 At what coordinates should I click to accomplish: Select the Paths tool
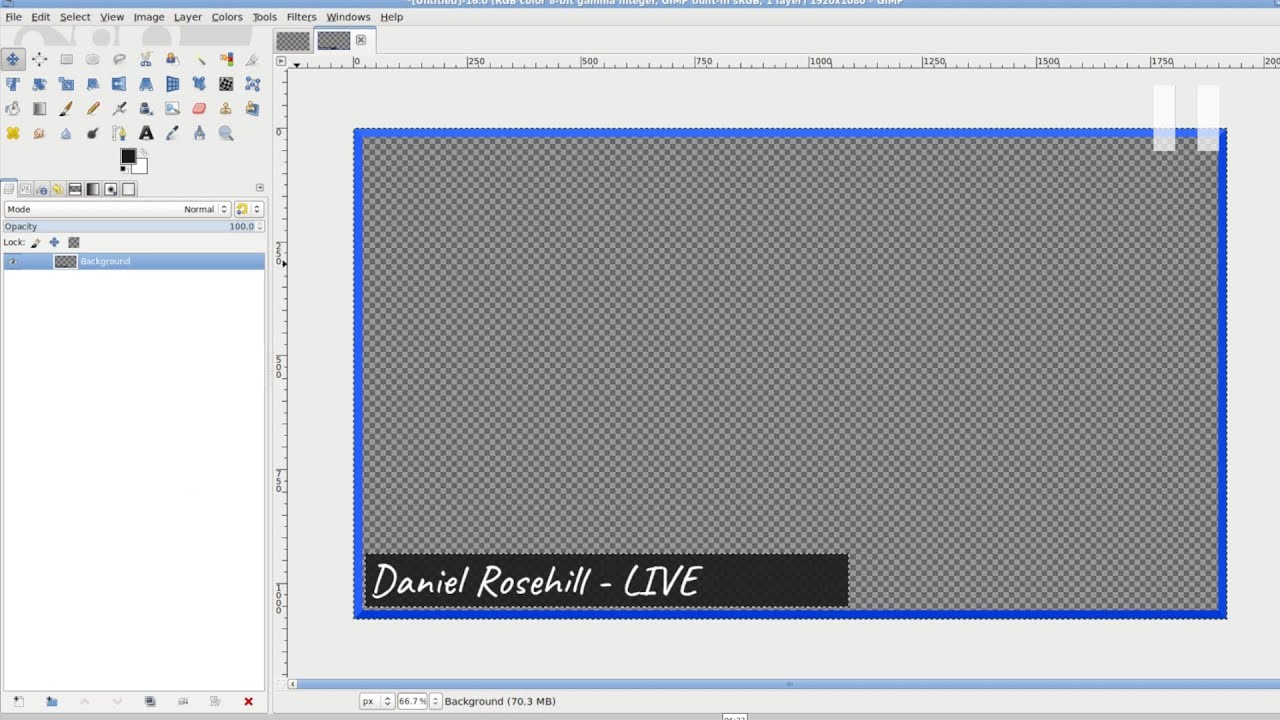[x=119, y=133]
